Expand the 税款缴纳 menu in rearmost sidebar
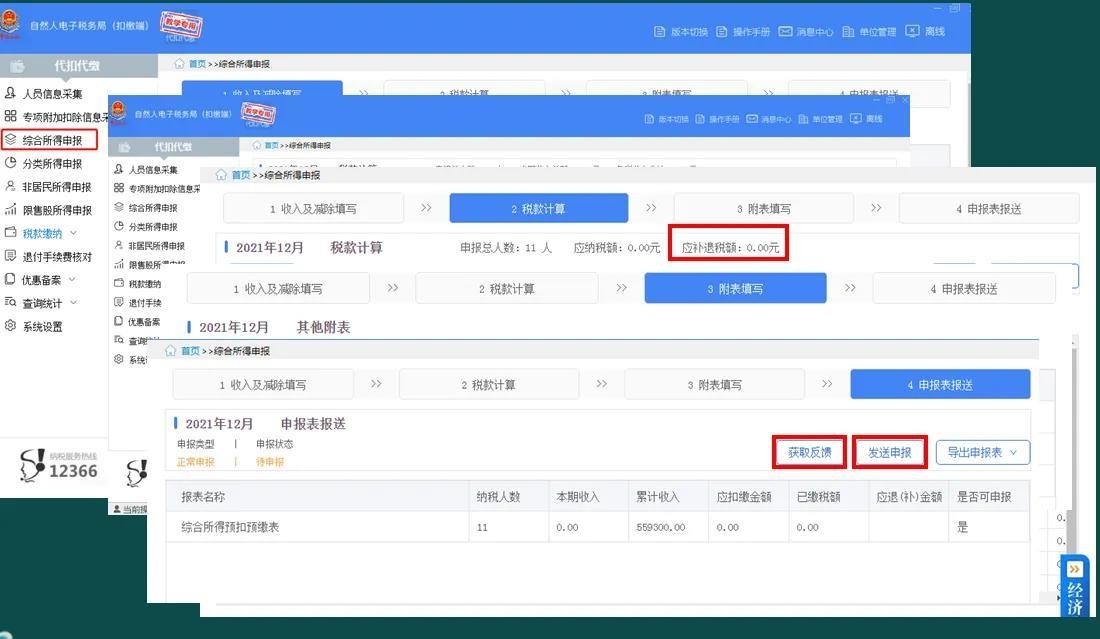The height and width of the screenshot is (639, 1100). 49,233
